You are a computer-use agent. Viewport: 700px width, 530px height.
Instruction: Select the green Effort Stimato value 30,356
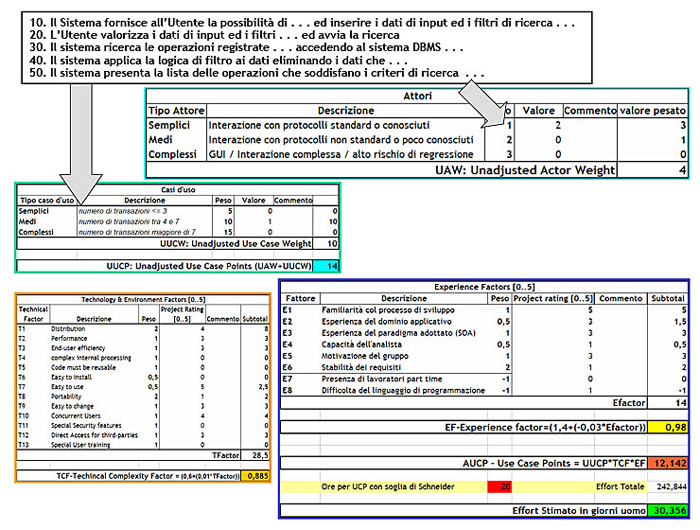tap(667, 510)
